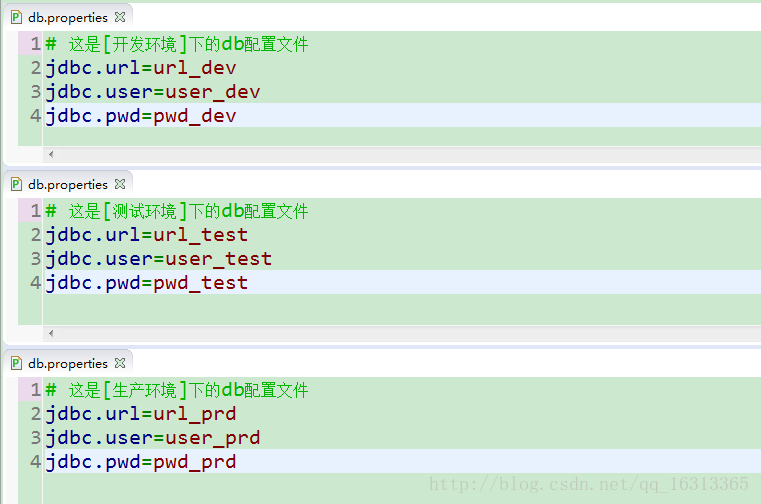Select the top db.properties tab (dev config)

coord(68,17)
